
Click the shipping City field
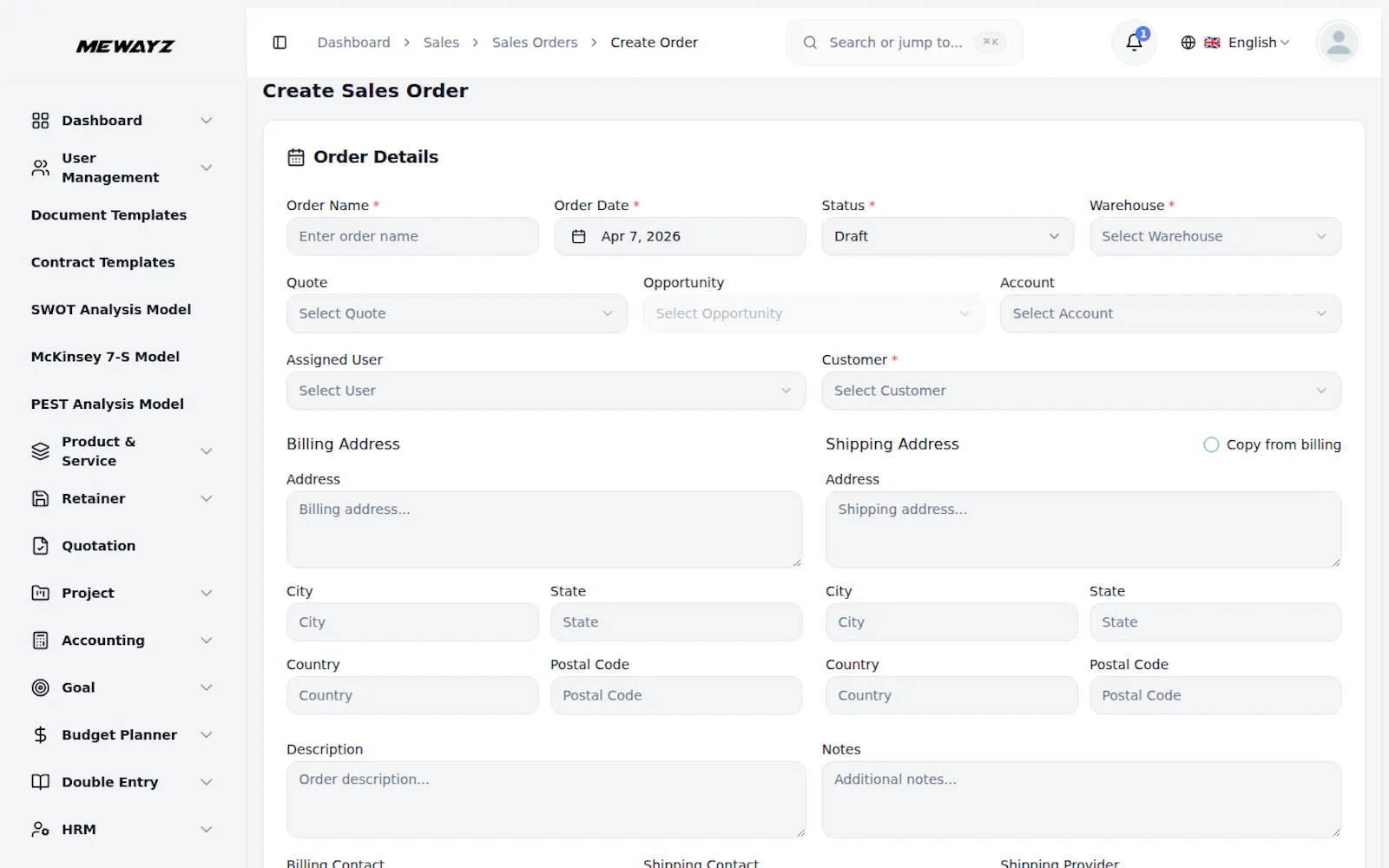[951, 622]
